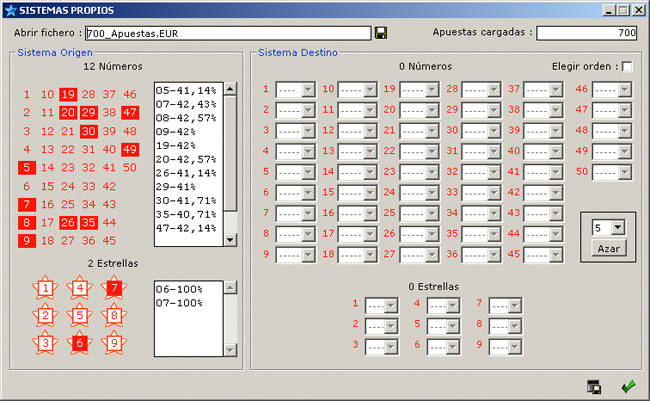The height and width of the screenshot is (401, 650).
Task: Open the dropdown for destination number 37
Action: pyautogui.click(x=556, y=90)
